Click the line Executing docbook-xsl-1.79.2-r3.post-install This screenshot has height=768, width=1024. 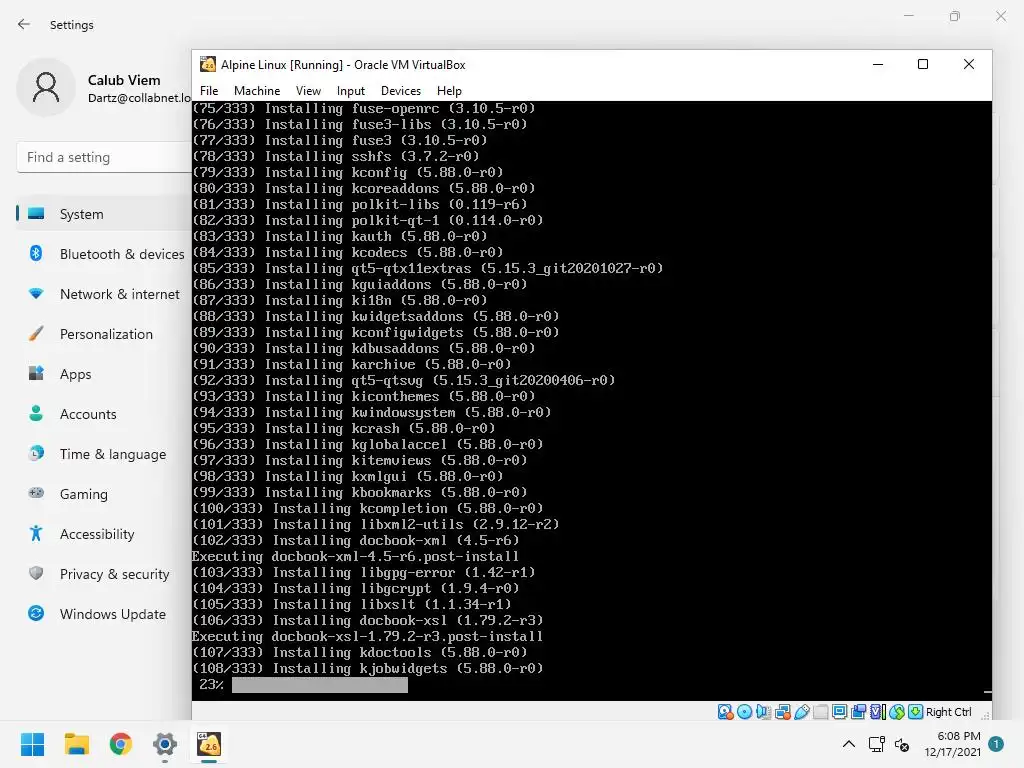click(x=367, y=636)
